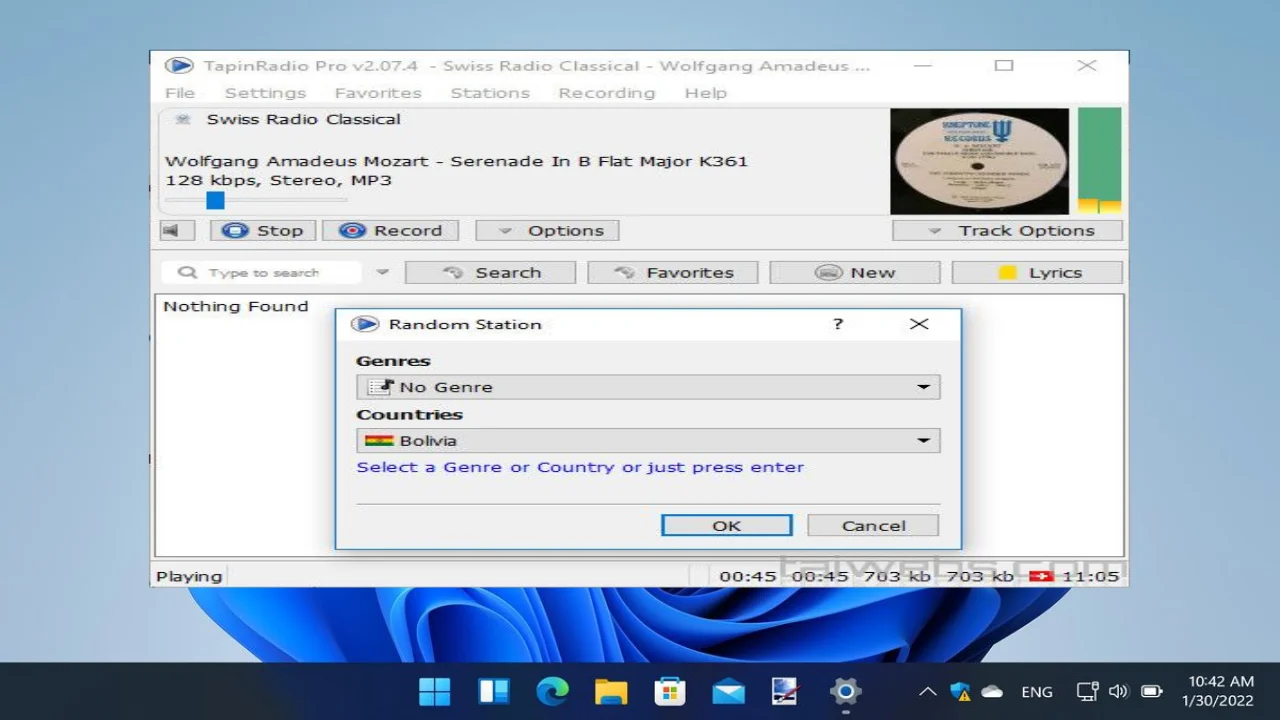This screenshot has height=720, width=1280.
Task: Click the 128 kbps, Stereo, MP3 text
Action: tap(279, 181)
